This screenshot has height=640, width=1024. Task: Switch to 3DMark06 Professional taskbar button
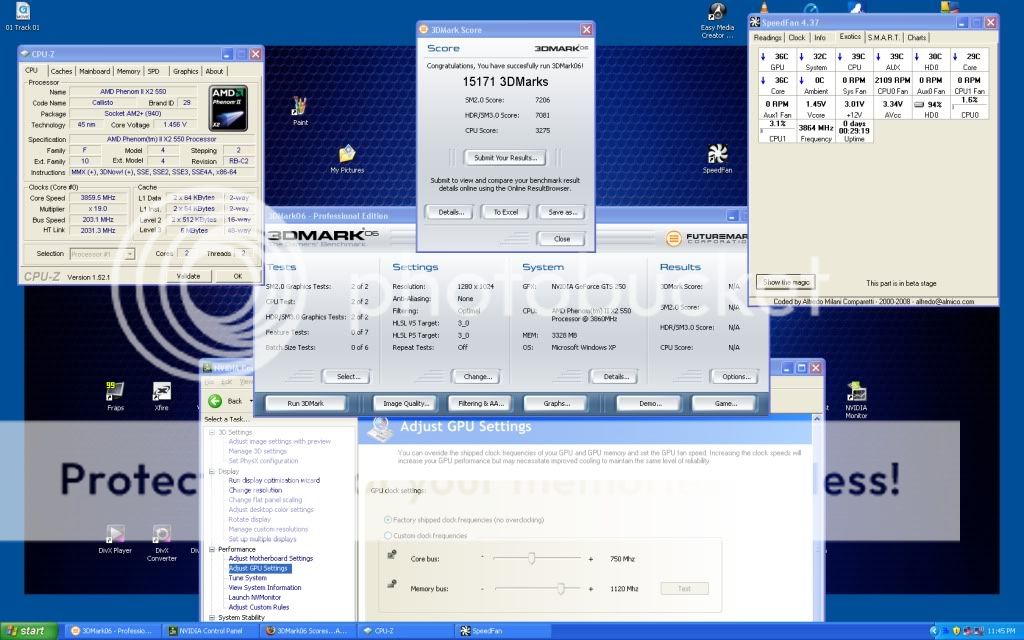[x=112, y=631]
